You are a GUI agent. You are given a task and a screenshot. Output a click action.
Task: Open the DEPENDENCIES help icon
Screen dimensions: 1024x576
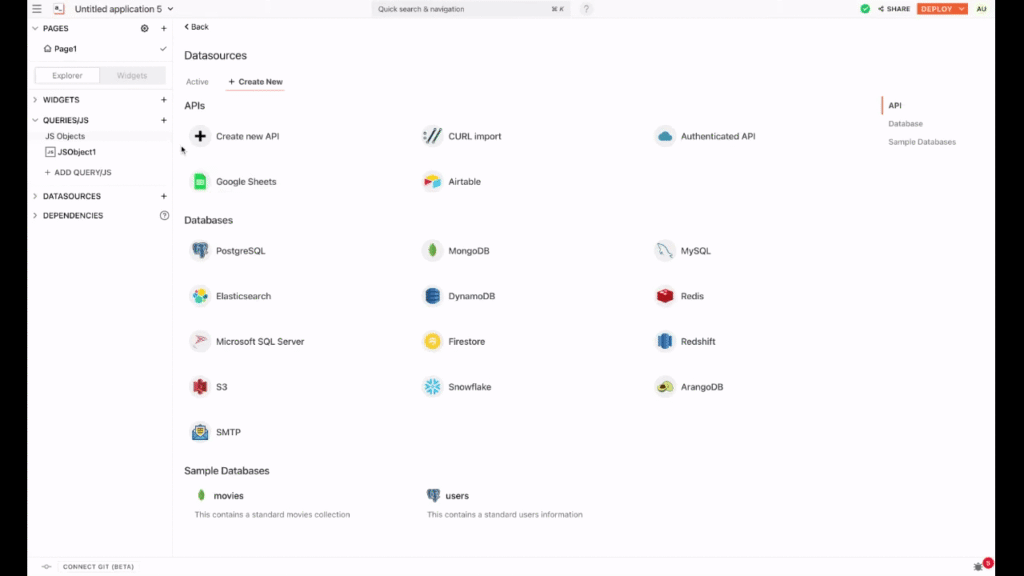point(164,216)
